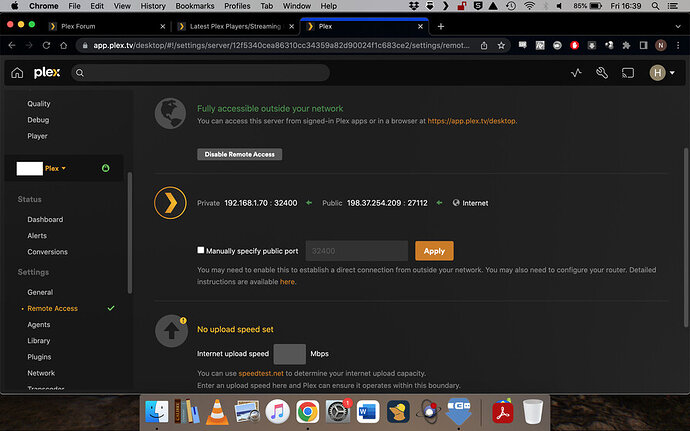690x431 pixels.
Task: Bookmark this page with star icon
Action: (x=501, y=45)
